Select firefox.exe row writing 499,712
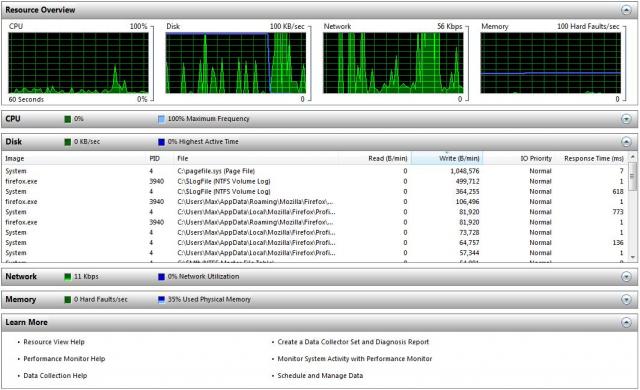Image resolution: width=640 pixels, height=390 pixels. (315, 181)
